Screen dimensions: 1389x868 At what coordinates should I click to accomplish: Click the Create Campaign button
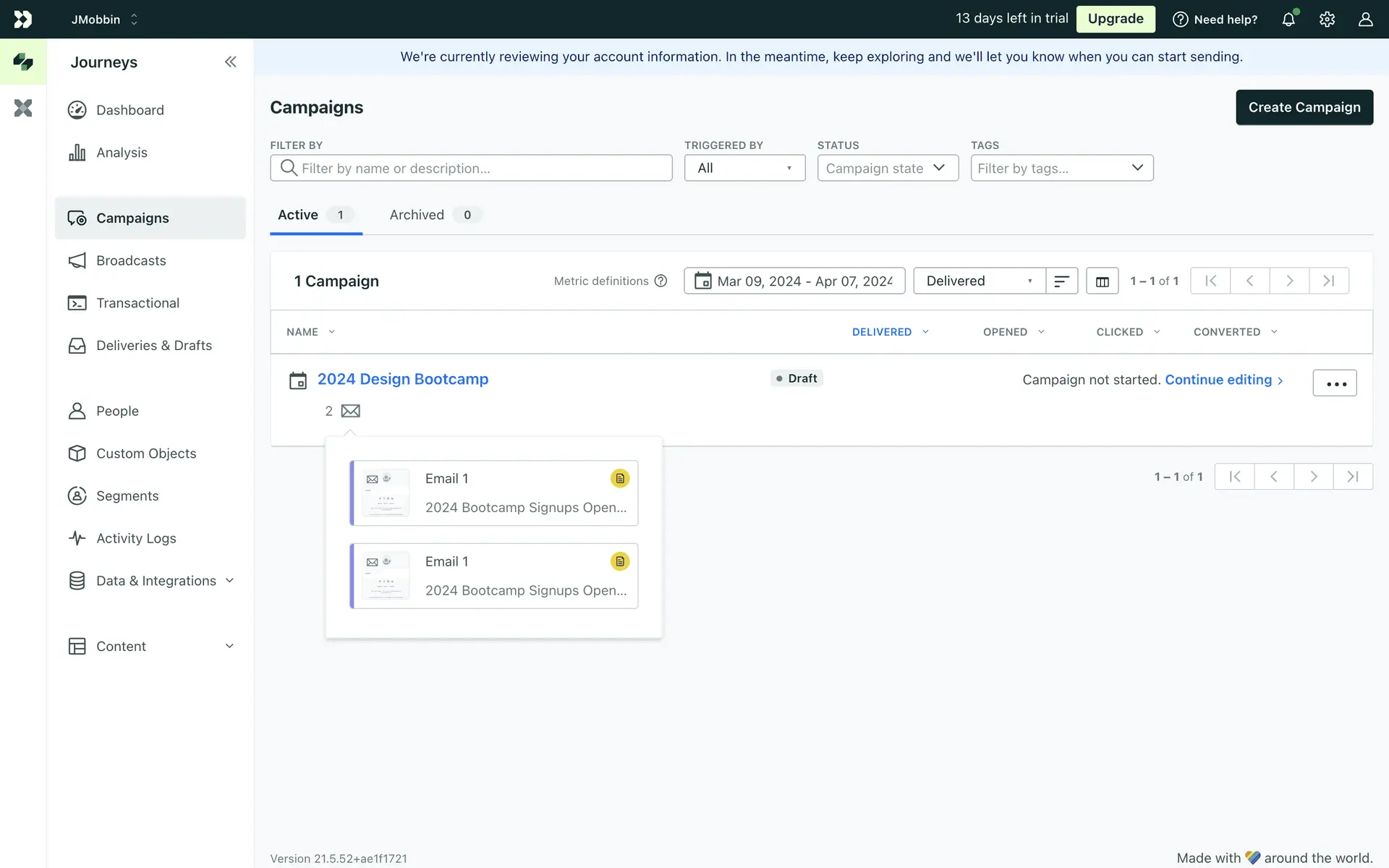pyautogui.click(x=1304, y=108)
